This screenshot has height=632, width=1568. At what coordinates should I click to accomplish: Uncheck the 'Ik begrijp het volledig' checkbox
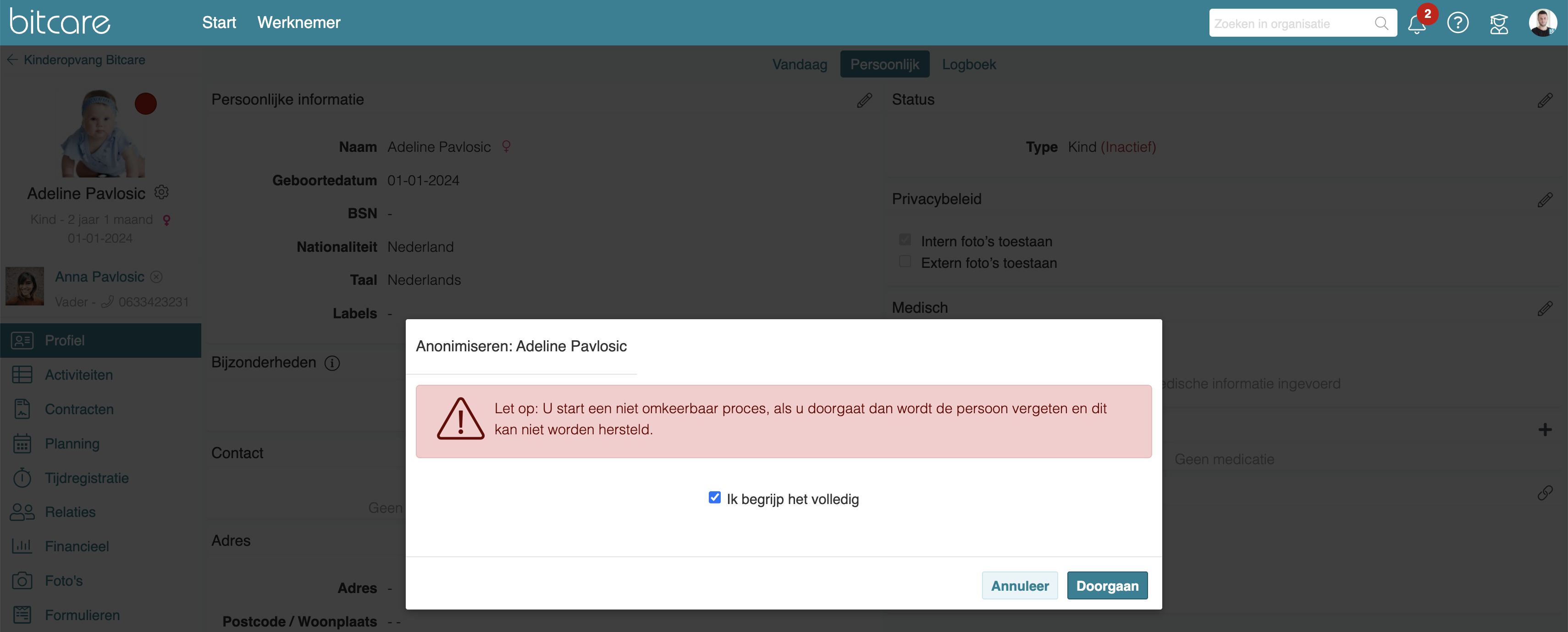[715, 498]
